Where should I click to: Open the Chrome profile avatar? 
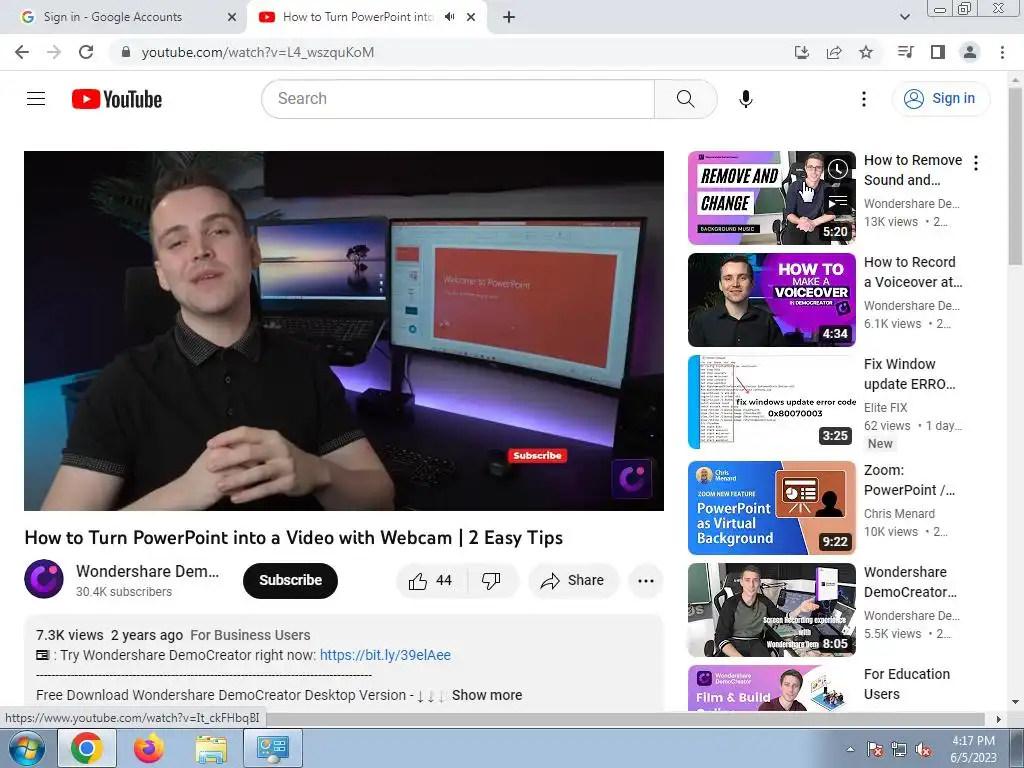(x=969, y=52)
